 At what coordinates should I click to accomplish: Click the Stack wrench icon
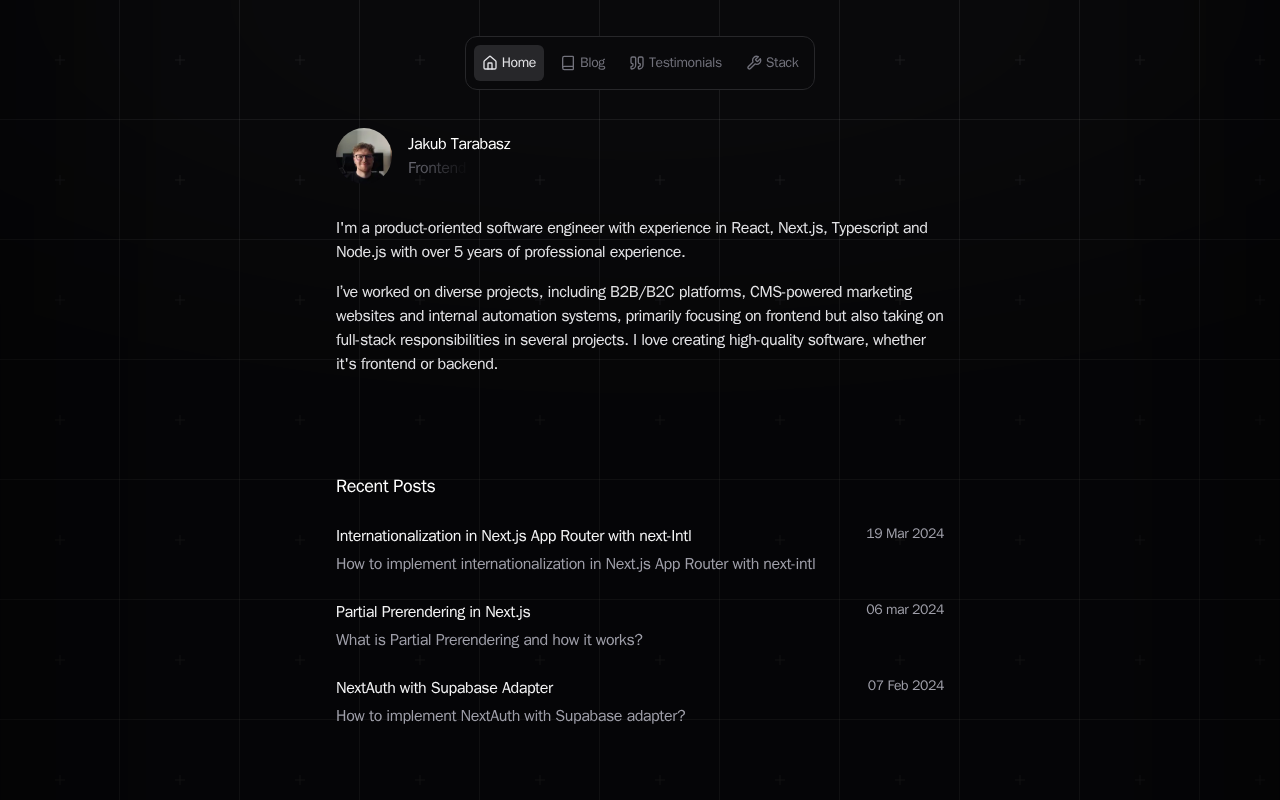[754, 63]
